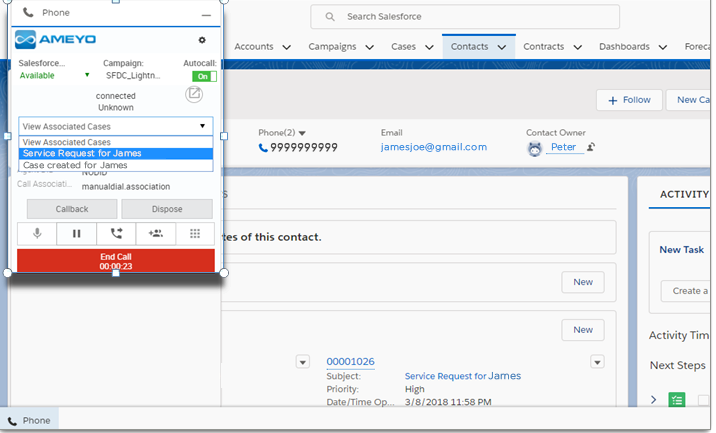Click green task icon under Next Steps
716x433 pixels.
677,400
